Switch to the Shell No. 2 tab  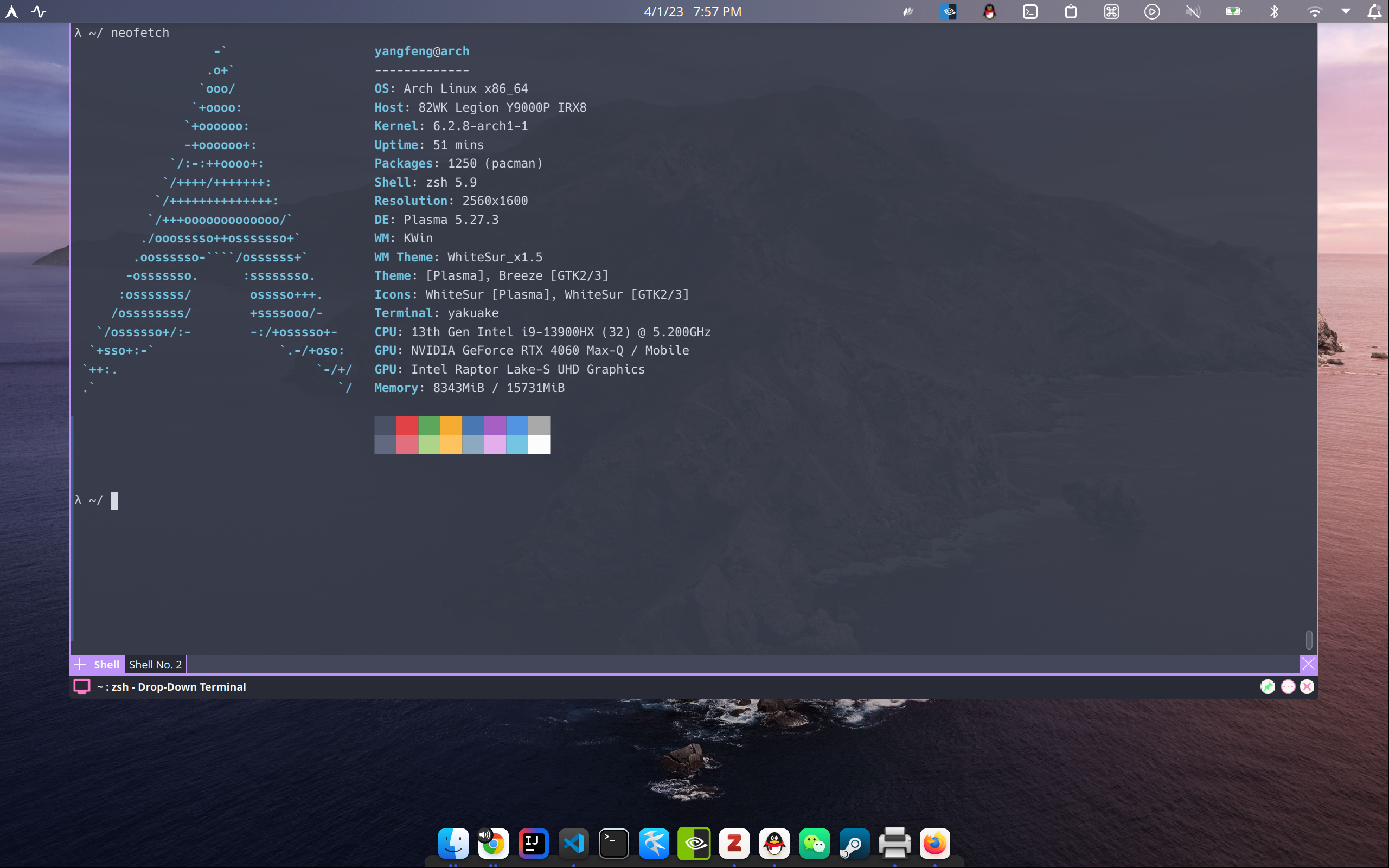(155, 664)
